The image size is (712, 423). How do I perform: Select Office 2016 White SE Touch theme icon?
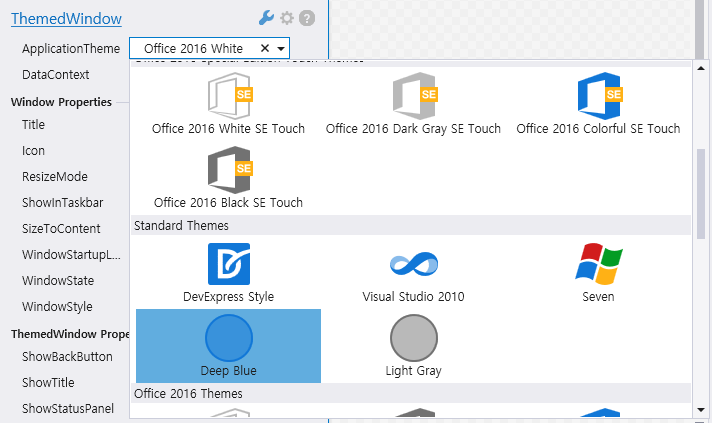pyautogui.click(x=229, y=96)
